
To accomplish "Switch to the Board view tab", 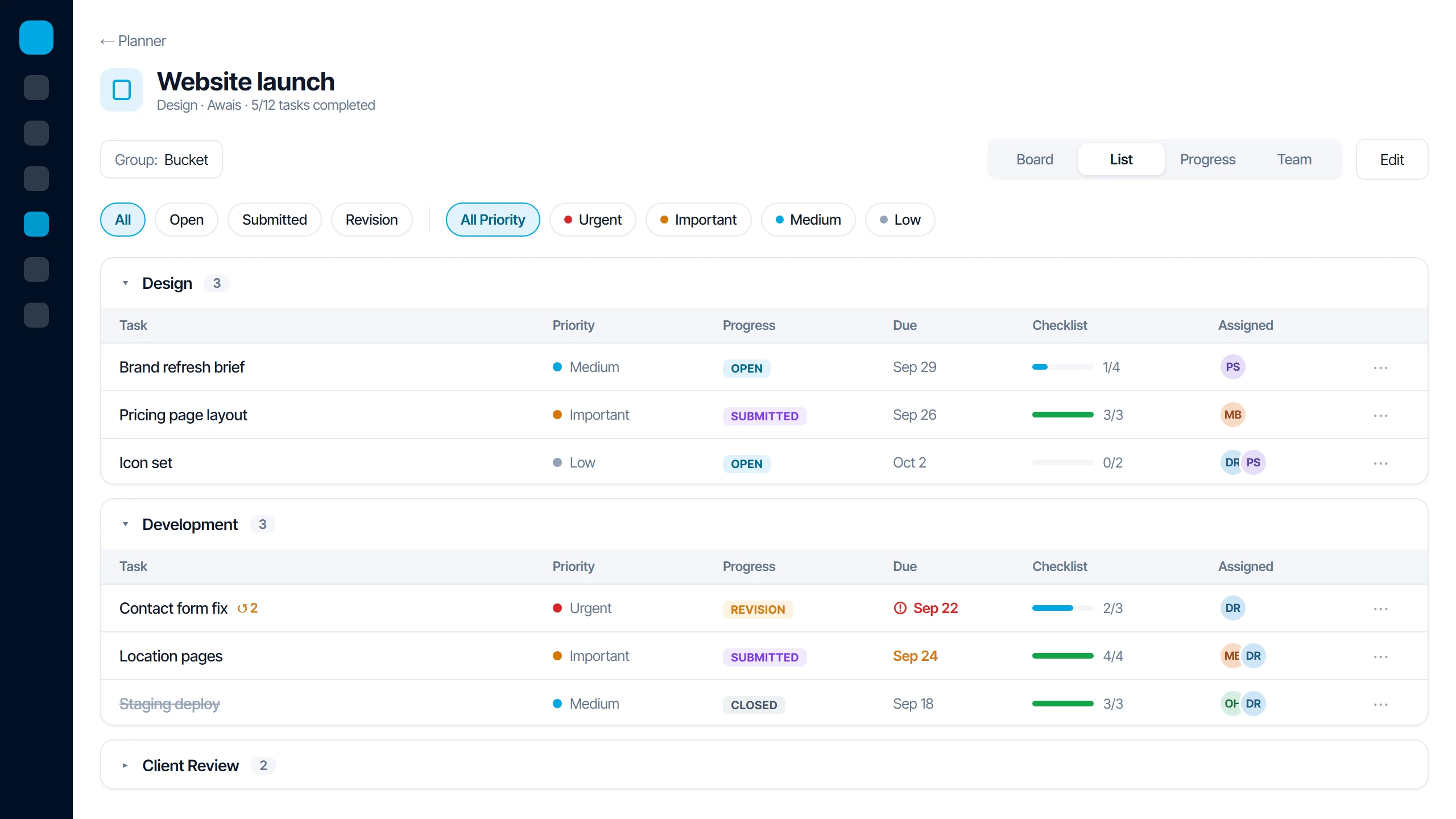I will [x=1035, y=159].
